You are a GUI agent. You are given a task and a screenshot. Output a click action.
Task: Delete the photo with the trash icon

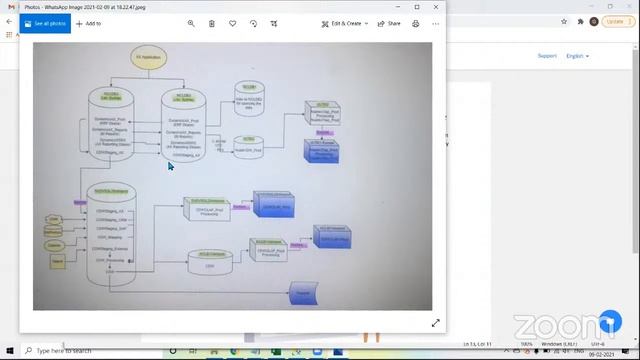(x=212, y=24)
